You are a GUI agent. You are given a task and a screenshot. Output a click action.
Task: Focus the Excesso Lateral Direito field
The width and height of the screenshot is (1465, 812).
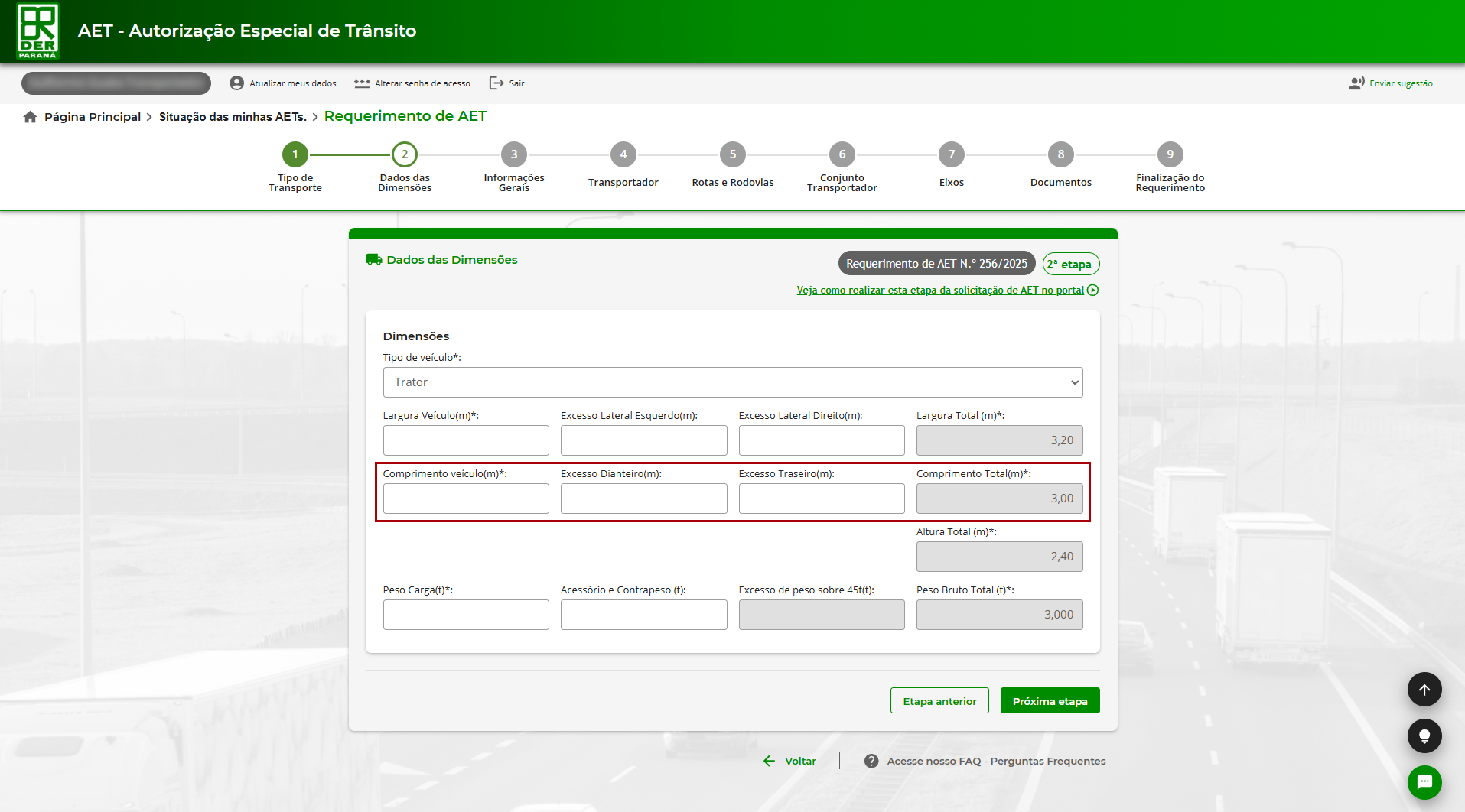tap(822, 440)
